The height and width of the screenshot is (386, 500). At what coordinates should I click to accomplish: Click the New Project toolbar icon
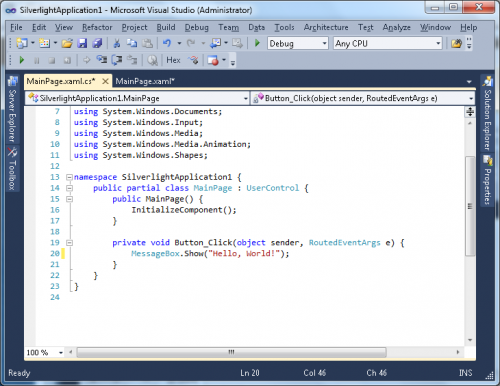(22, 43)
